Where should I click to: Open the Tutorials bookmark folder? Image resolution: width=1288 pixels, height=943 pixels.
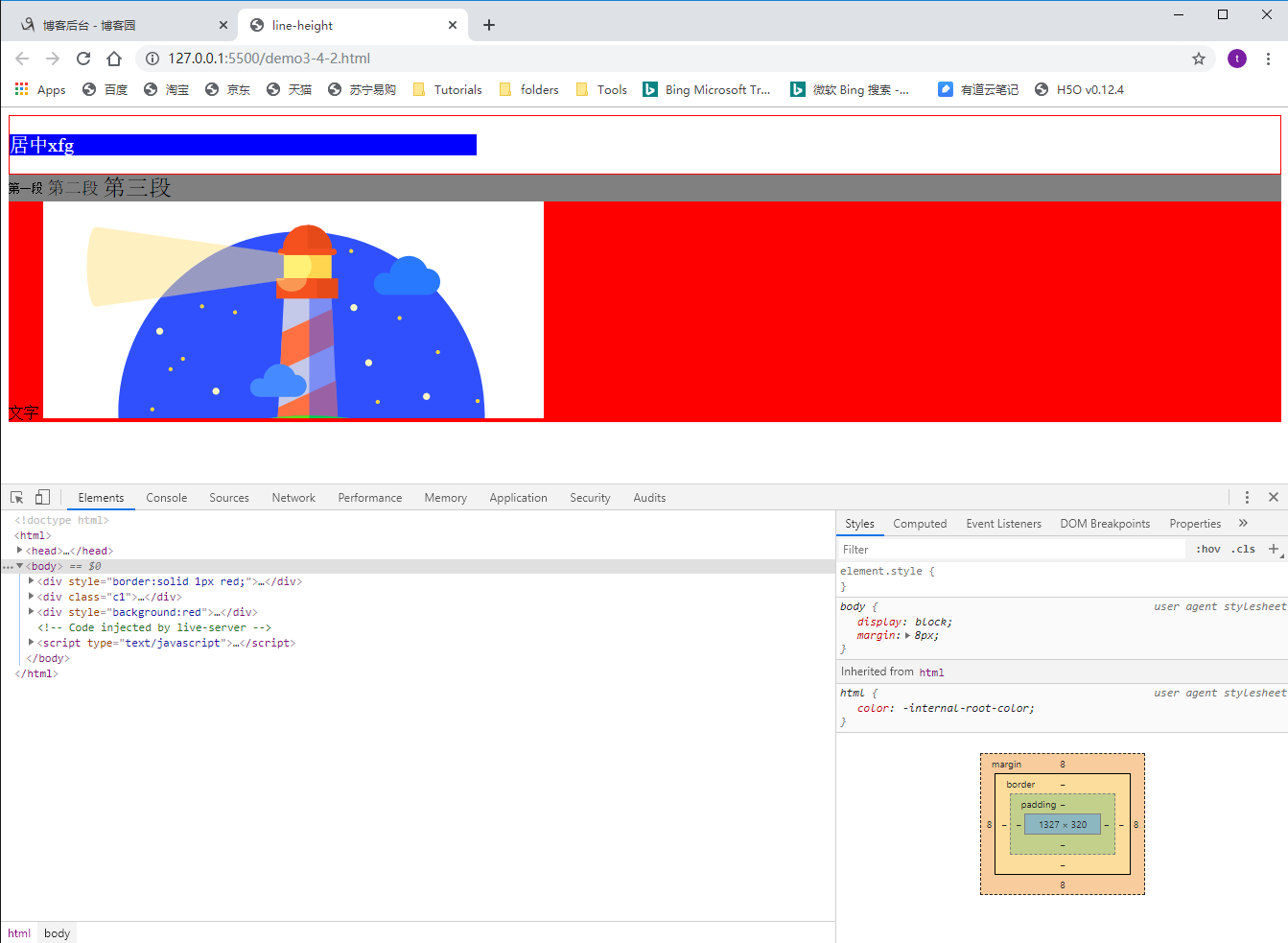[447, 89]
